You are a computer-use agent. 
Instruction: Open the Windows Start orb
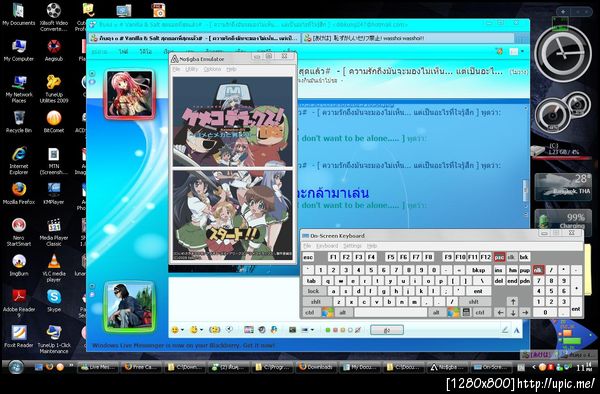tap(16, 367)
